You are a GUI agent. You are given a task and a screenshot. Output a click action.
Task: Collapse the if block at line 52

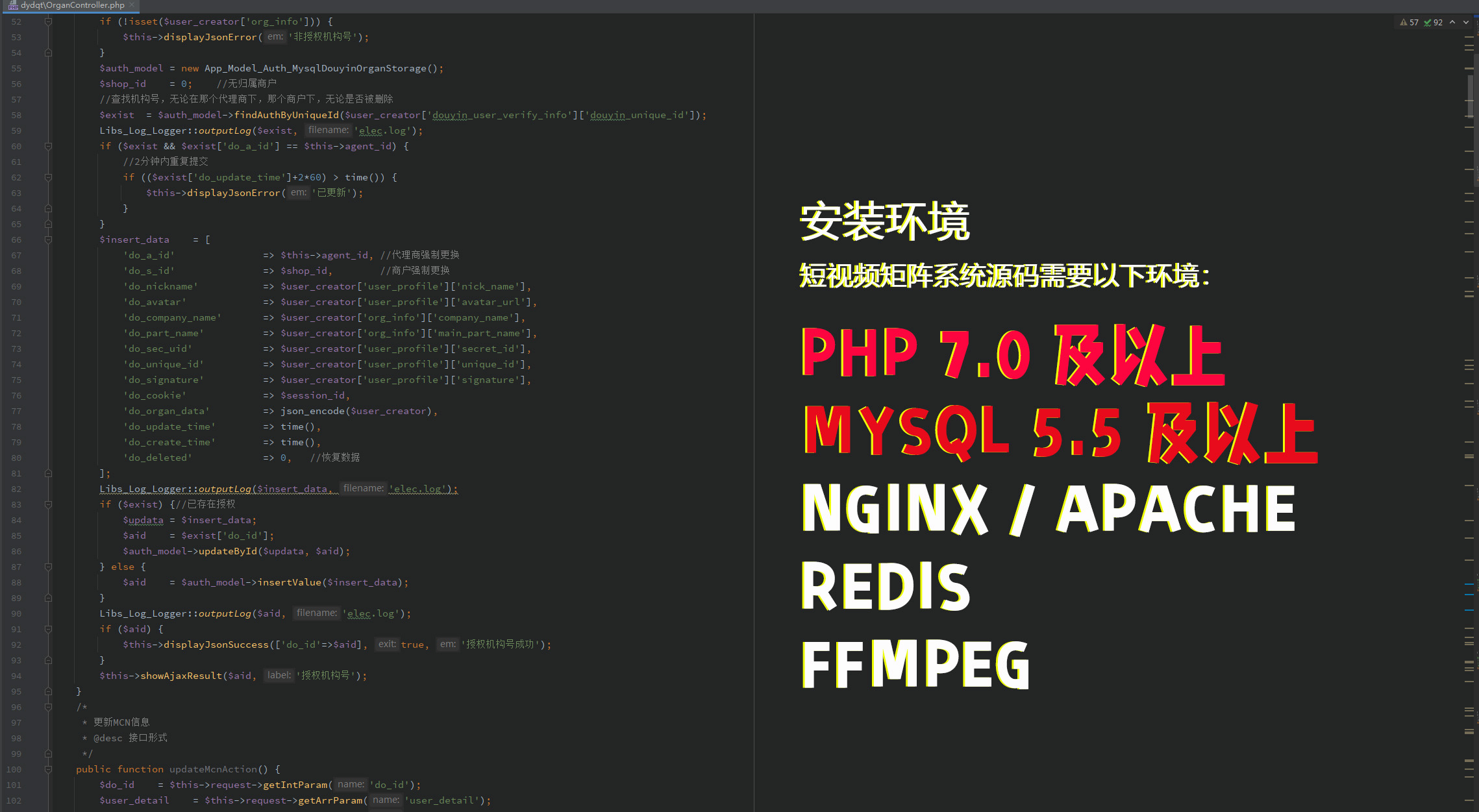(x=48, y=21)
